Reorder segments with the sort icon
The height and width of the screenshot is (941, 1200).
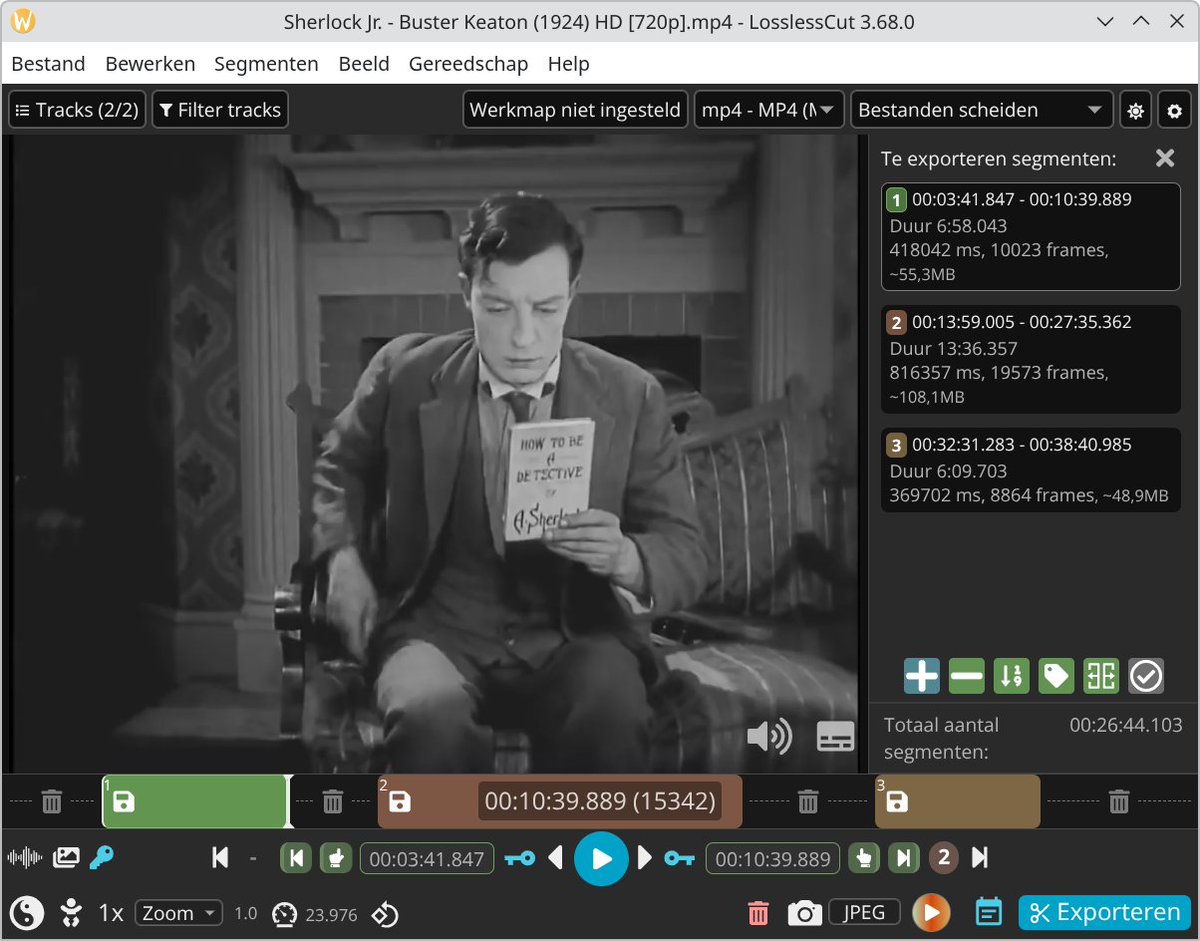tap(1011, 677)
